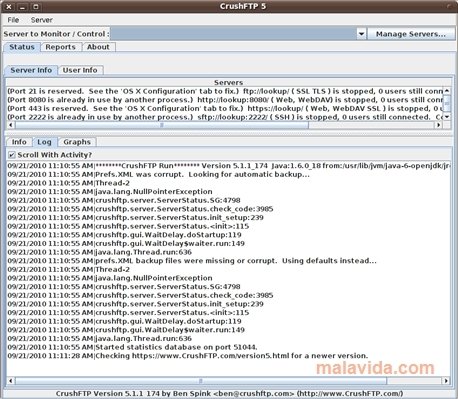The height and width of the screenshot is (399, 458).
Task: Select the Server to Monitor combo field
Action: click(x=233, y=34)
